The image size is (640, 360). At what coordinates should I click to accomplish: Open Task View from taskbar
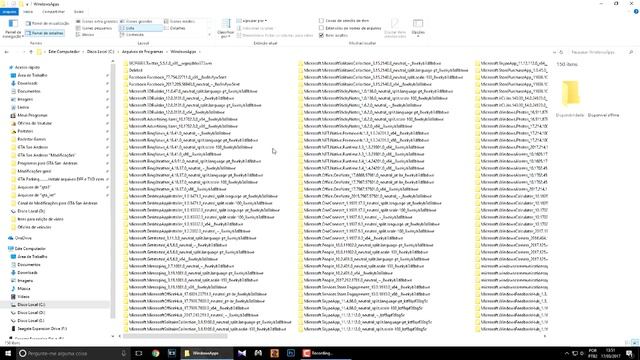click(x=139, y=353)
